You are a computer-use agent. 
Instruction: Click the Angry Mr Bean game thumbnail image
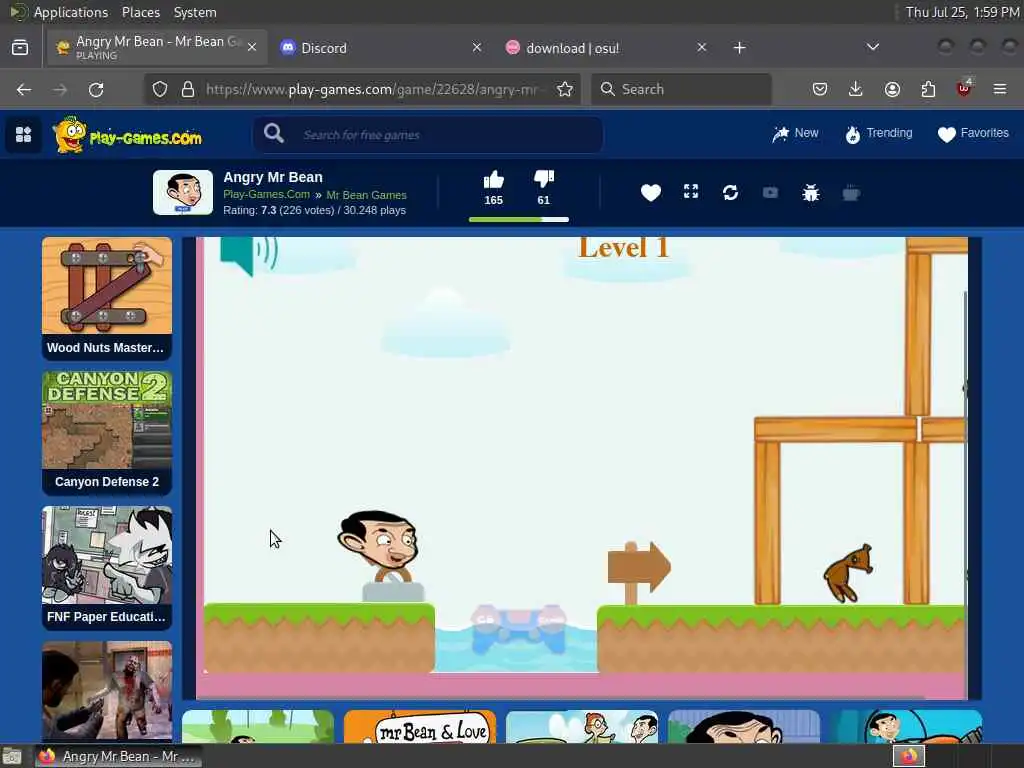[x=183, y=192]
